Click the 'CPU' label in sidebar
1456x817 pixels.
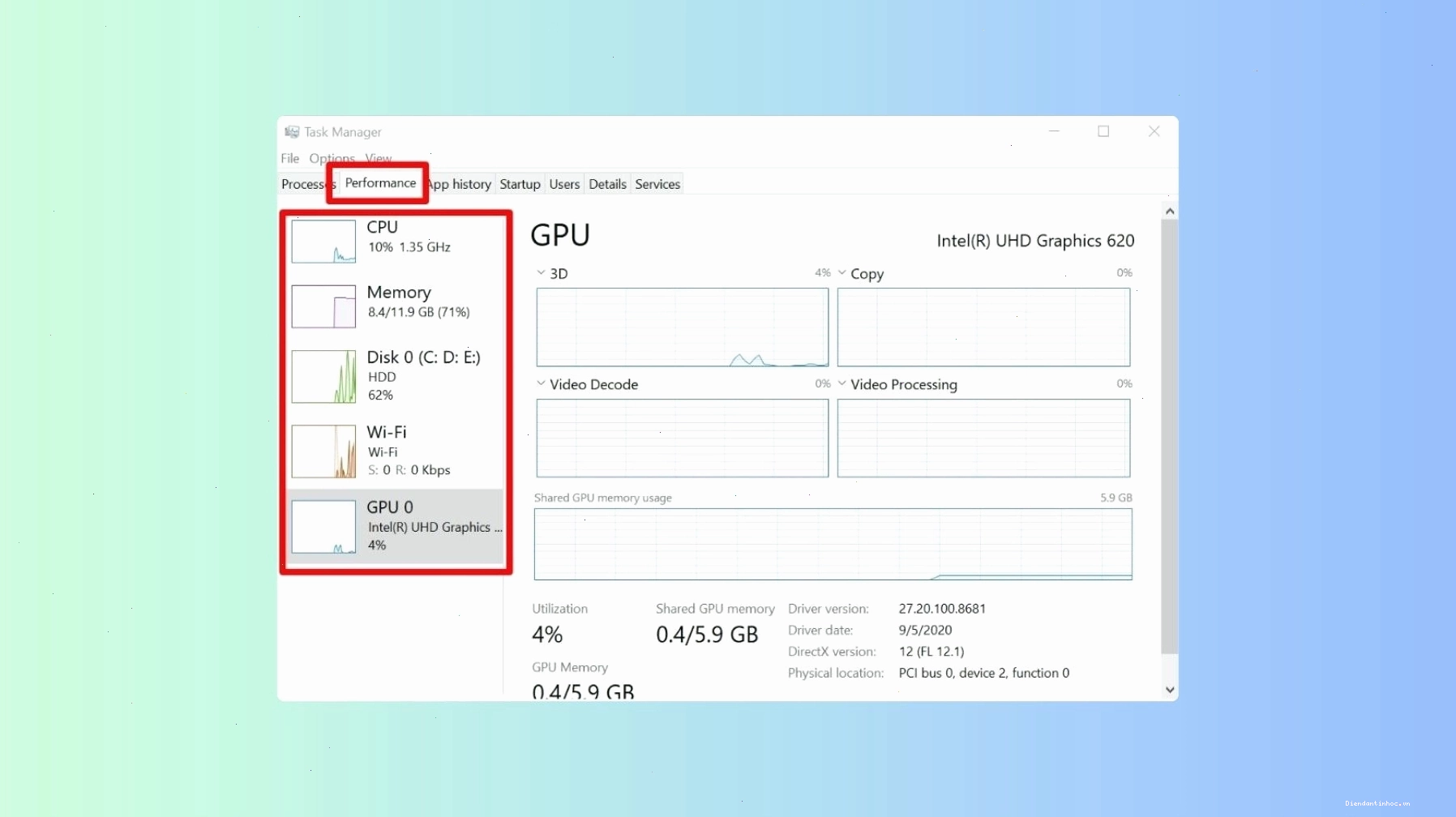382,228
